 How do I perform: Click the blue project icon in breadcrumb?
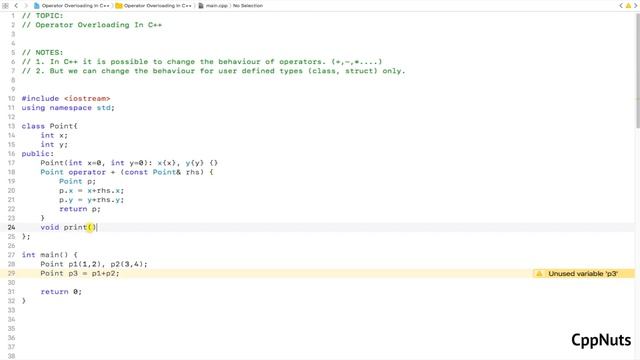(37, 6)
